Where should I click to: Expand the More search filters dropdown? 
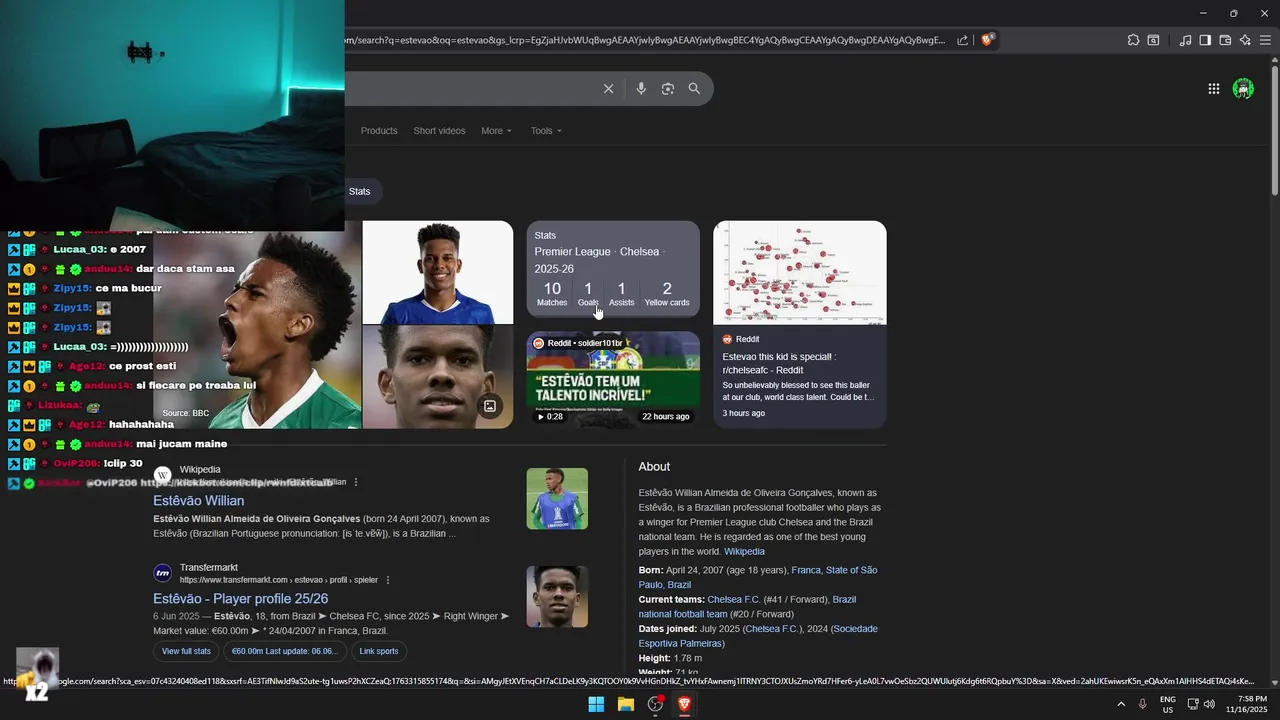496,131
